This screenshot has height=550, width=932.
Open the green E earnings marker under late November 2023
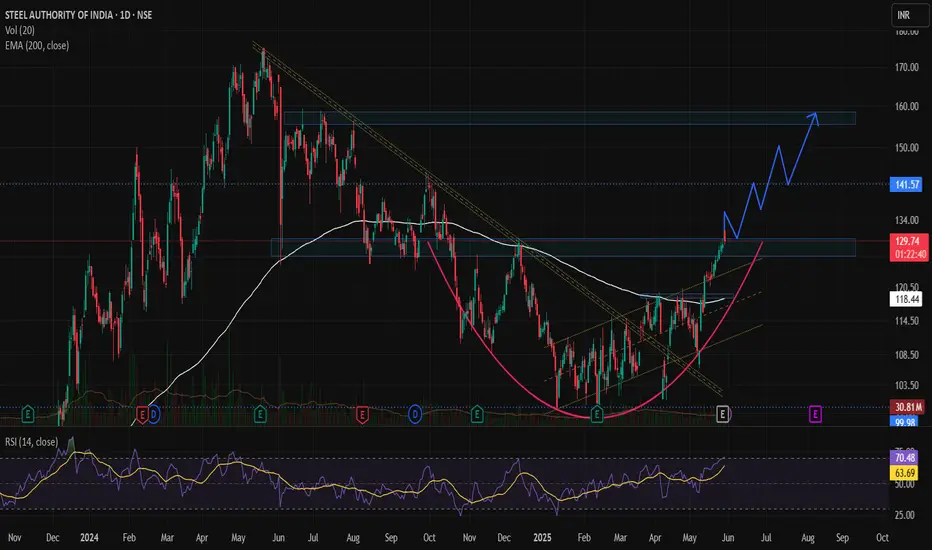(27, 414)
